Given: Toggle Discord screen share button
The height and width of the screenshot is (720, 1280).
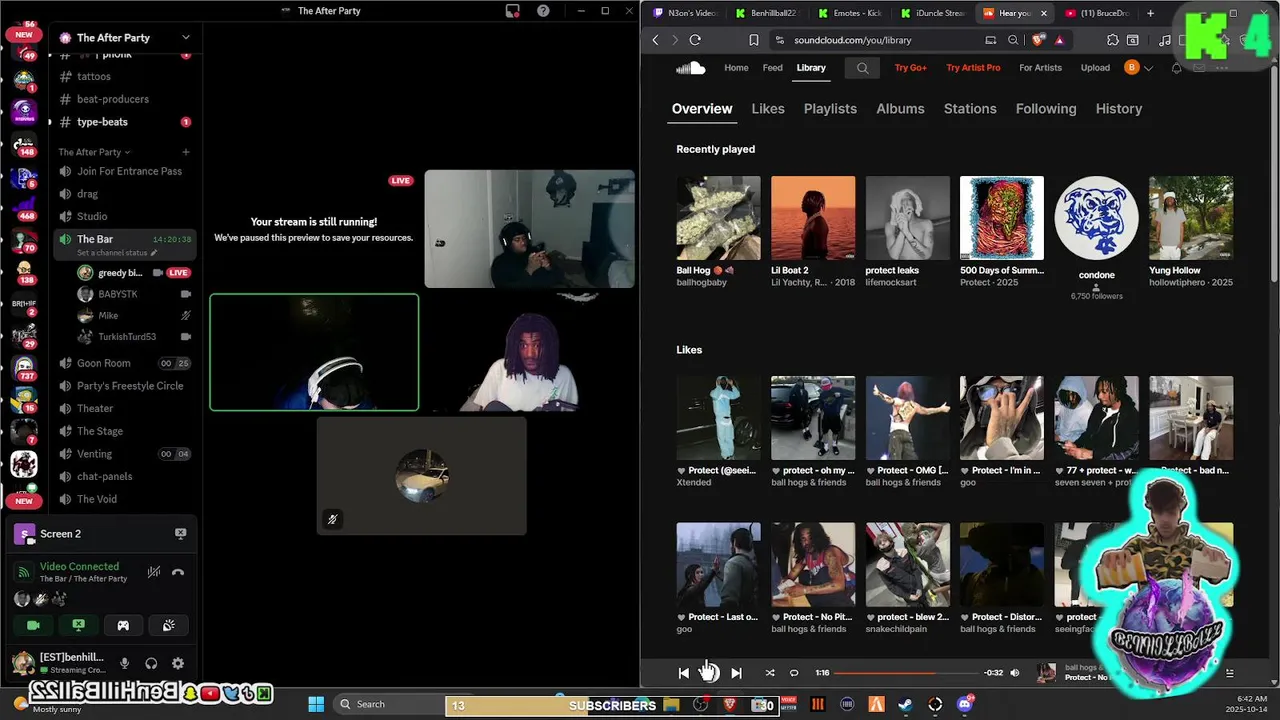Looking at the screenshot, I should click(78, 625).
